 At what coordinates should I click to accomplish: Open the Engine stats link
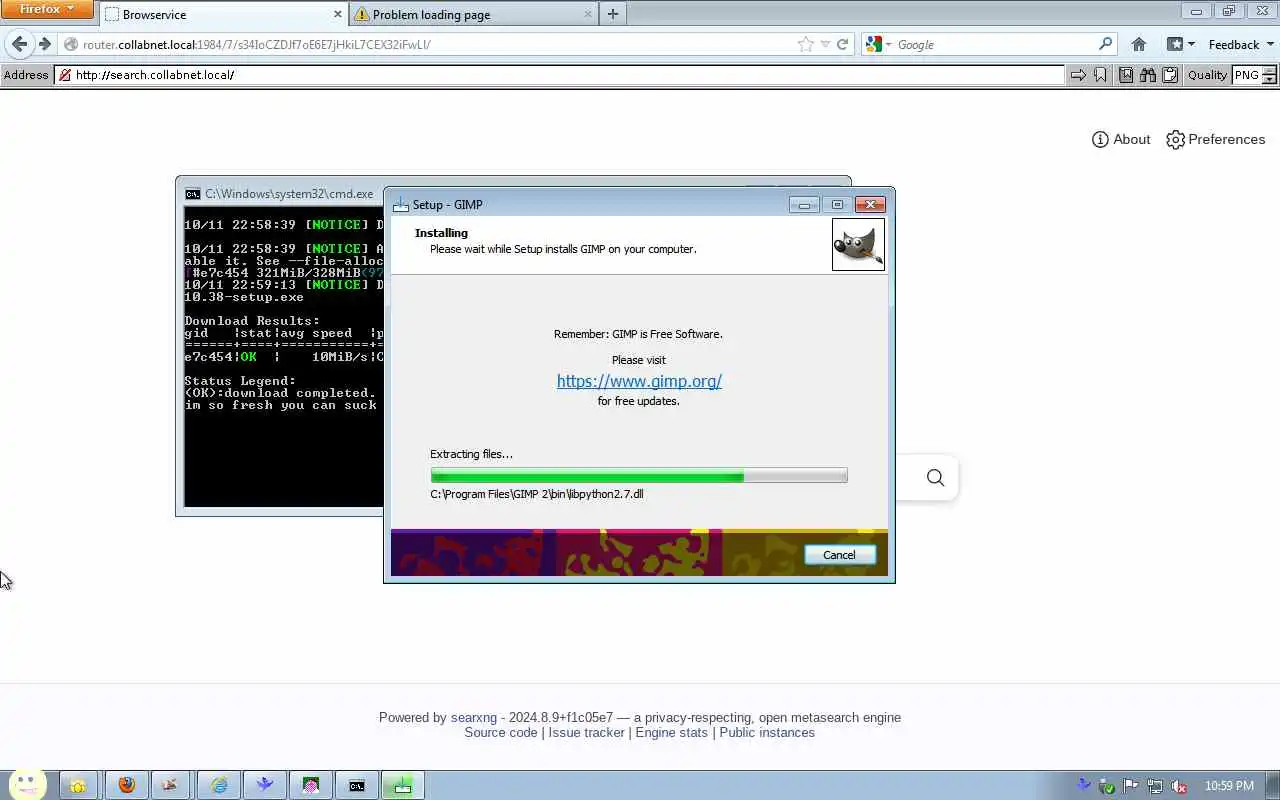point(672,732)
